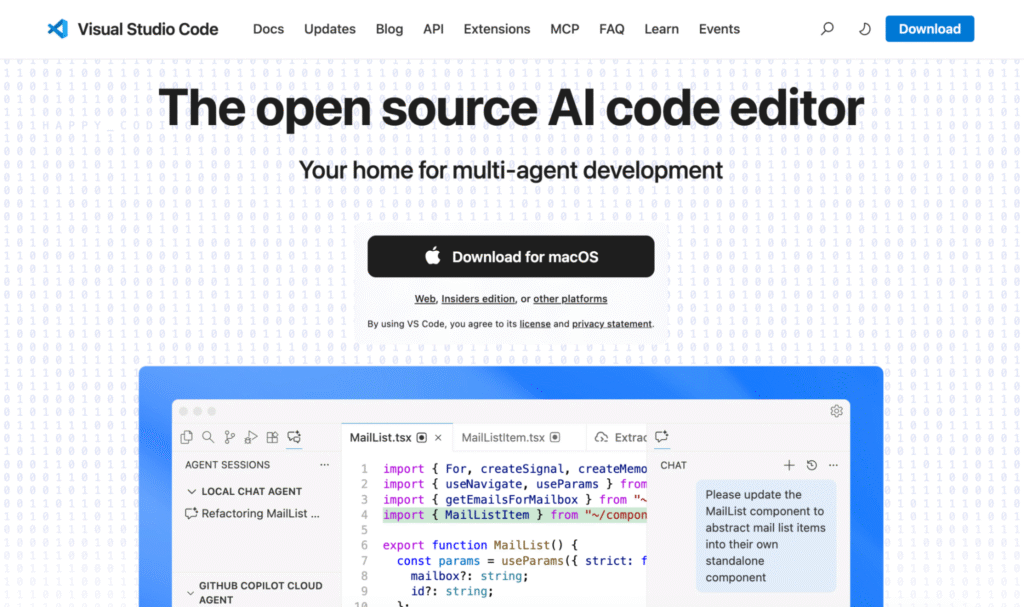Screen dimensions: 1024x607
Task: Open the Updates navigation link
Action: tap(329, 29)
